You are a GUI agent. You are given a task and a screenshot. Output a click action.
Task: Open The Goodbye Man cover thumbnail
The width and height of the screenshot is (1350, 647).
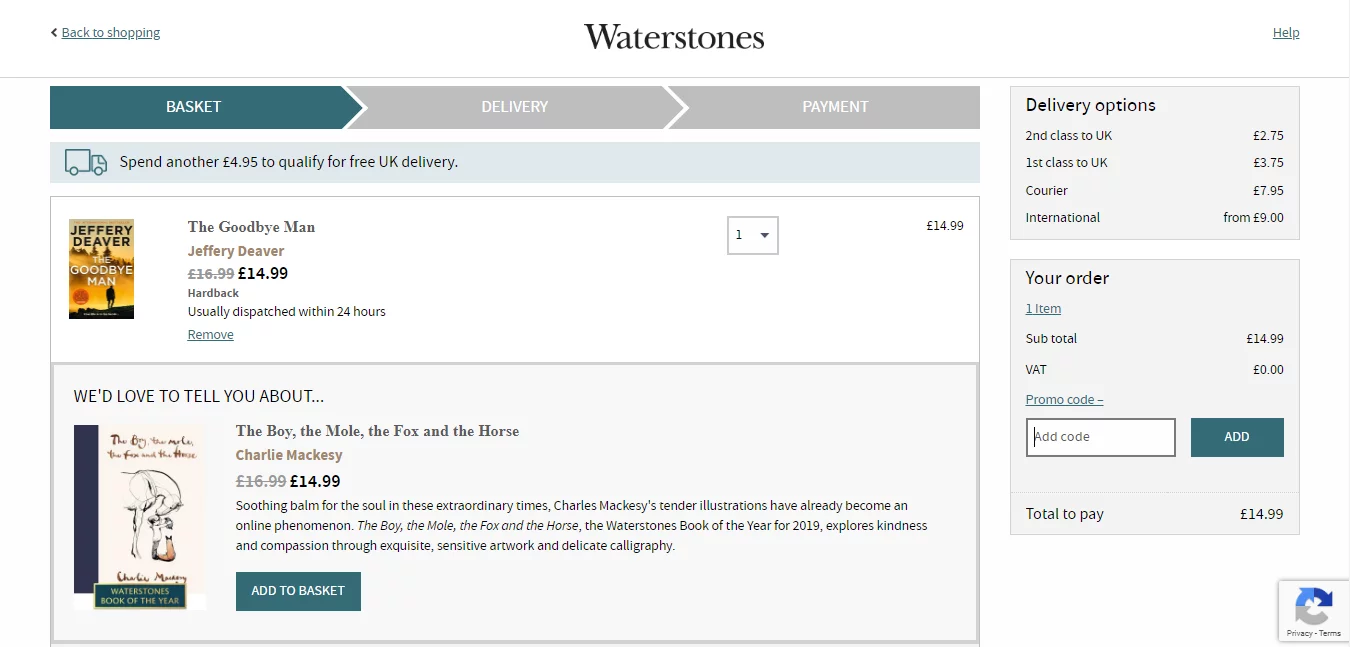point(101,269)
